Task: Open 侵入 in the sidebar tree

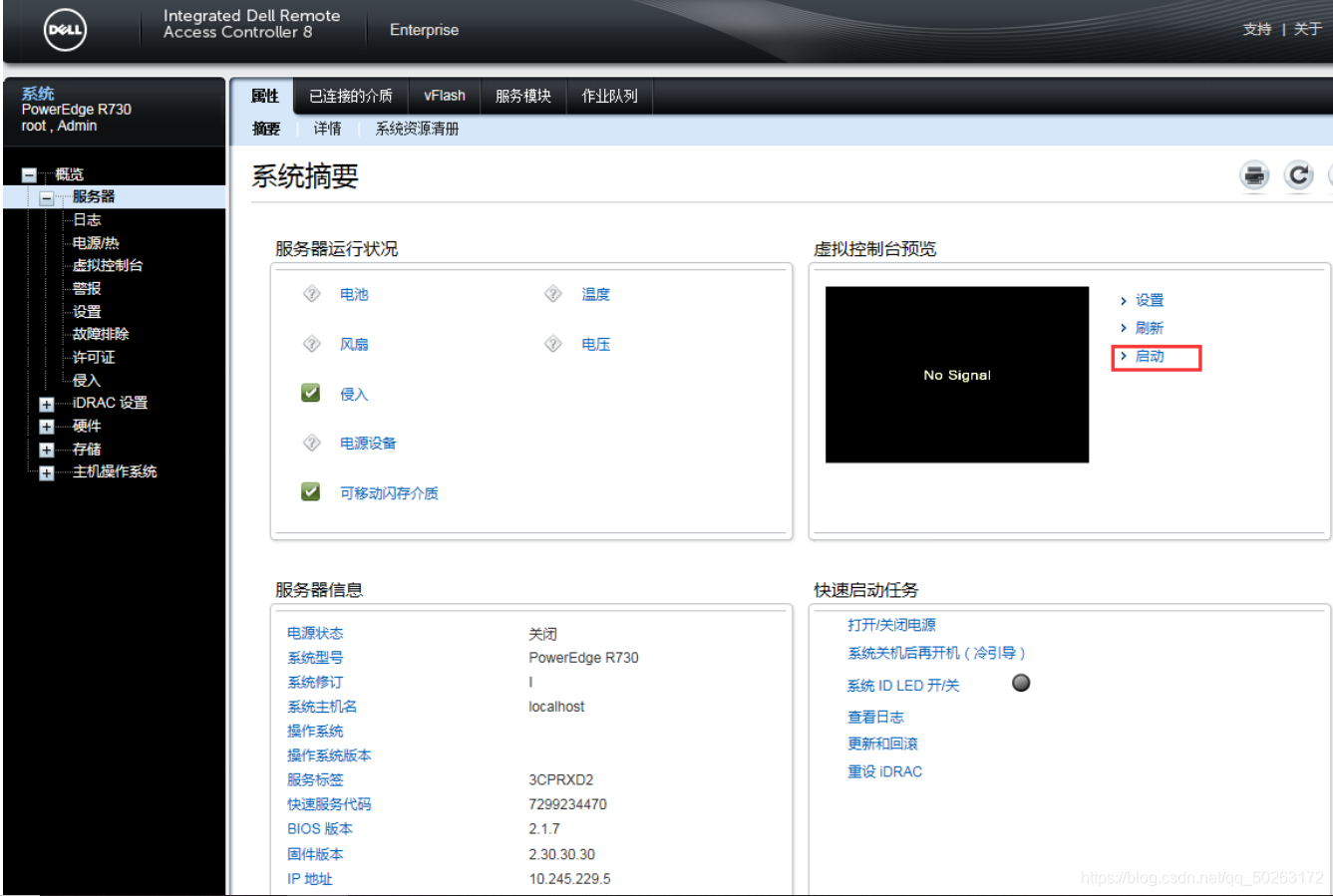Action: tap(87, 380)
